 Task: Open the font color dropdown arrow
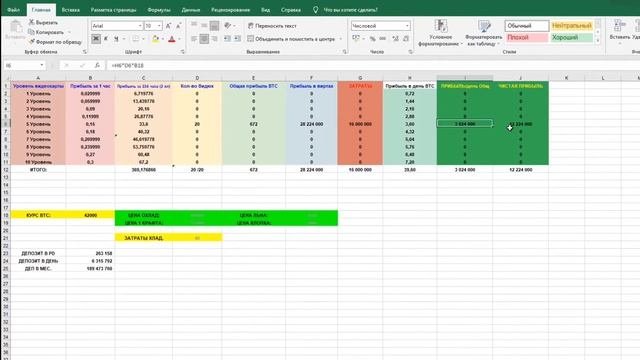[x=179, y=39]
